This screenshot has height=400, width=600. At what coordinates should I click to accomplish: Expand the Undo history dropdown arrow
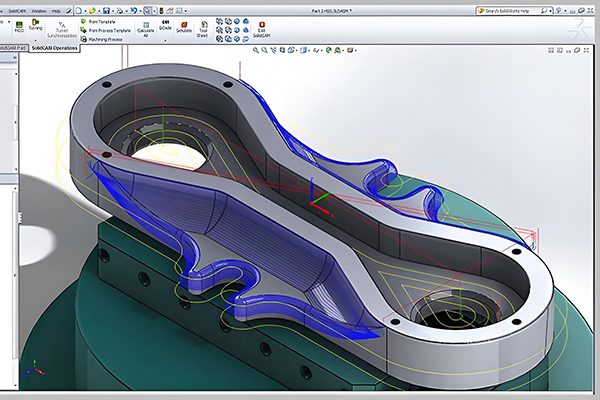139,11
